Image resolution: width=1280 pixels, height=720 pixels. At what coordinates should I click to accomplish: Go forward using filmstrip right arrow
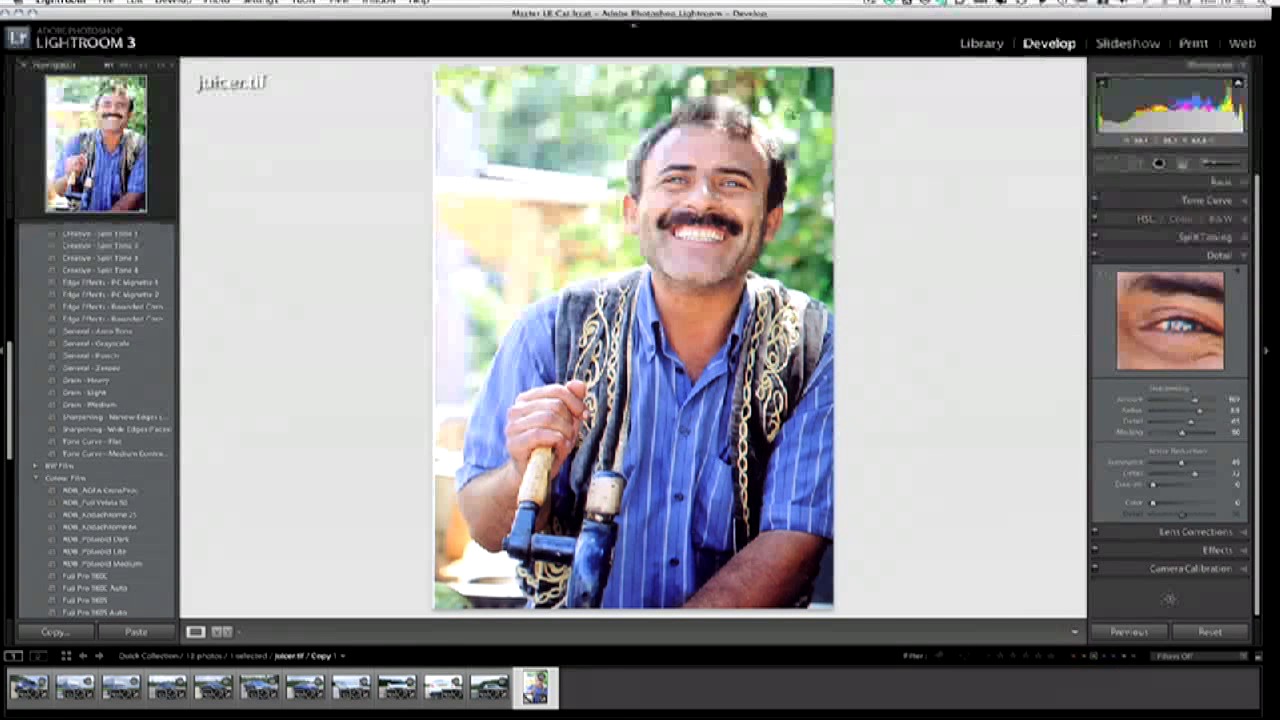98,656
